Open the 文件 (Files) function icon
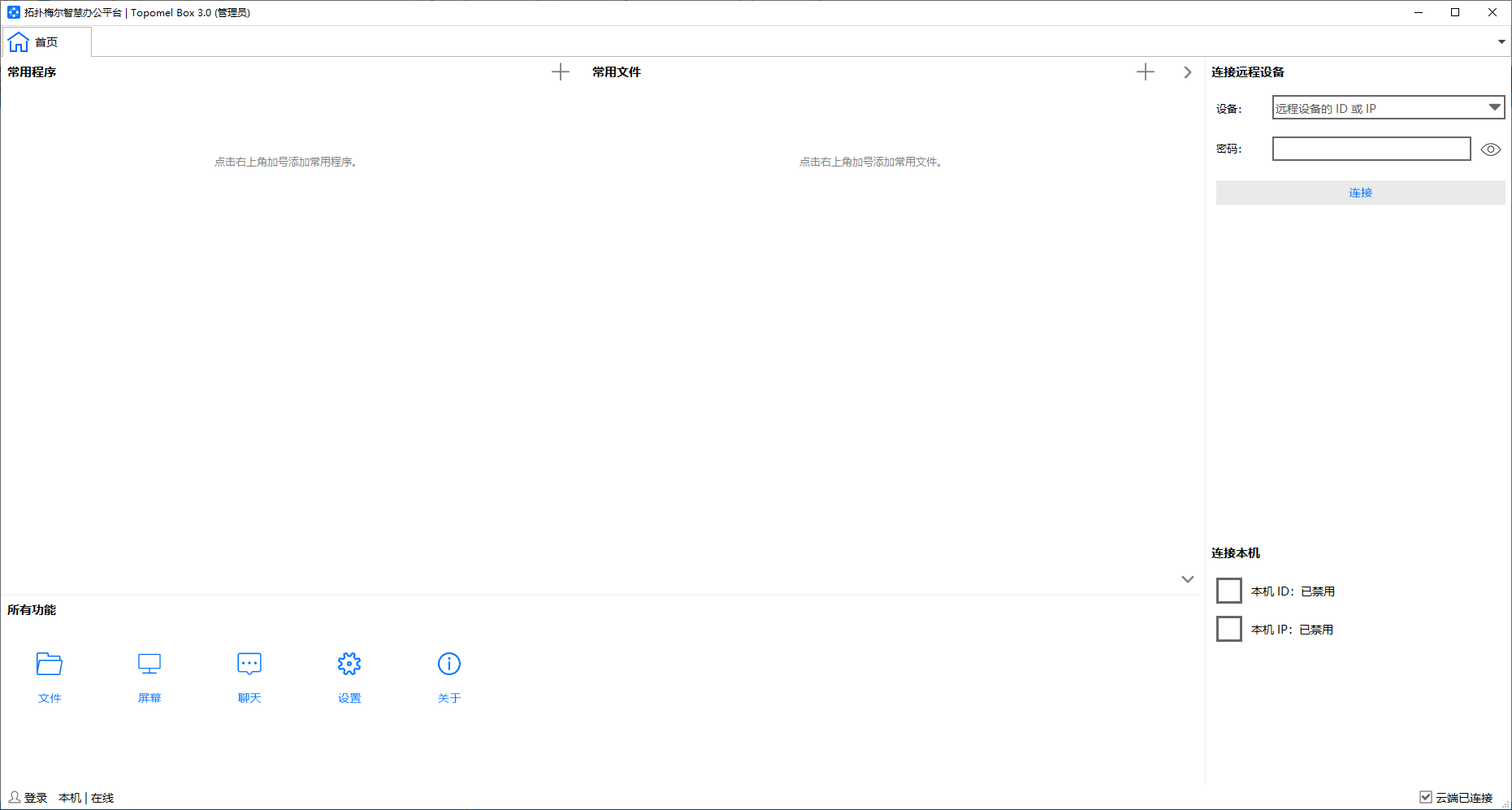The image size is (1512, 810). pos(50,665)
